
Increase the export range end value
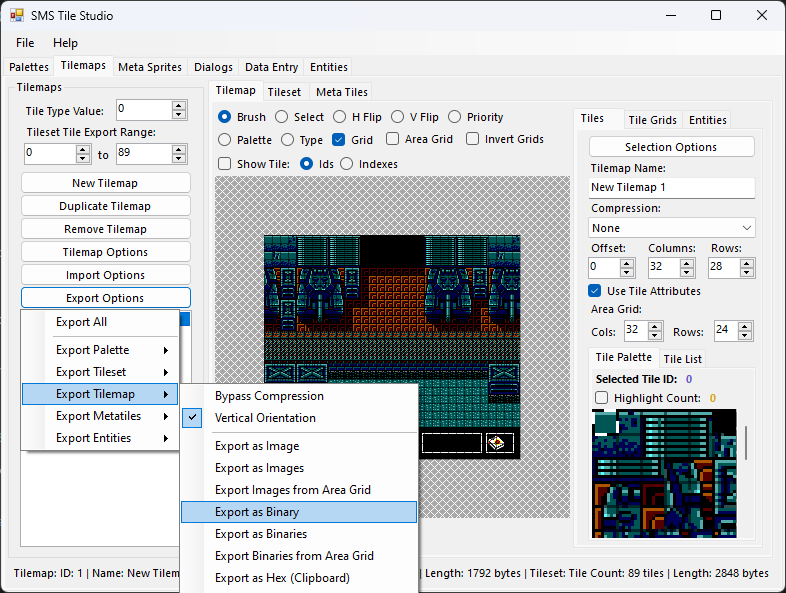(x=178, y=149)
